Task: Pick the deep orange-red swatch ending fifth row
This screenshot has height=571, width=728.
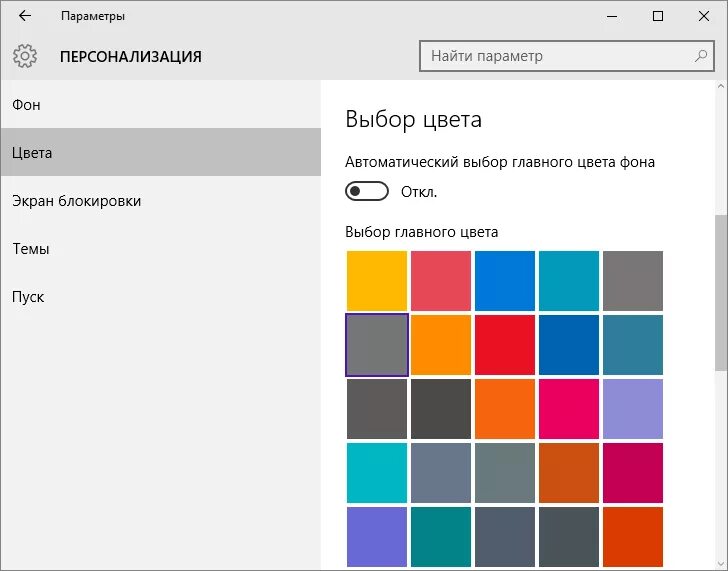Action: pos(633,537)
